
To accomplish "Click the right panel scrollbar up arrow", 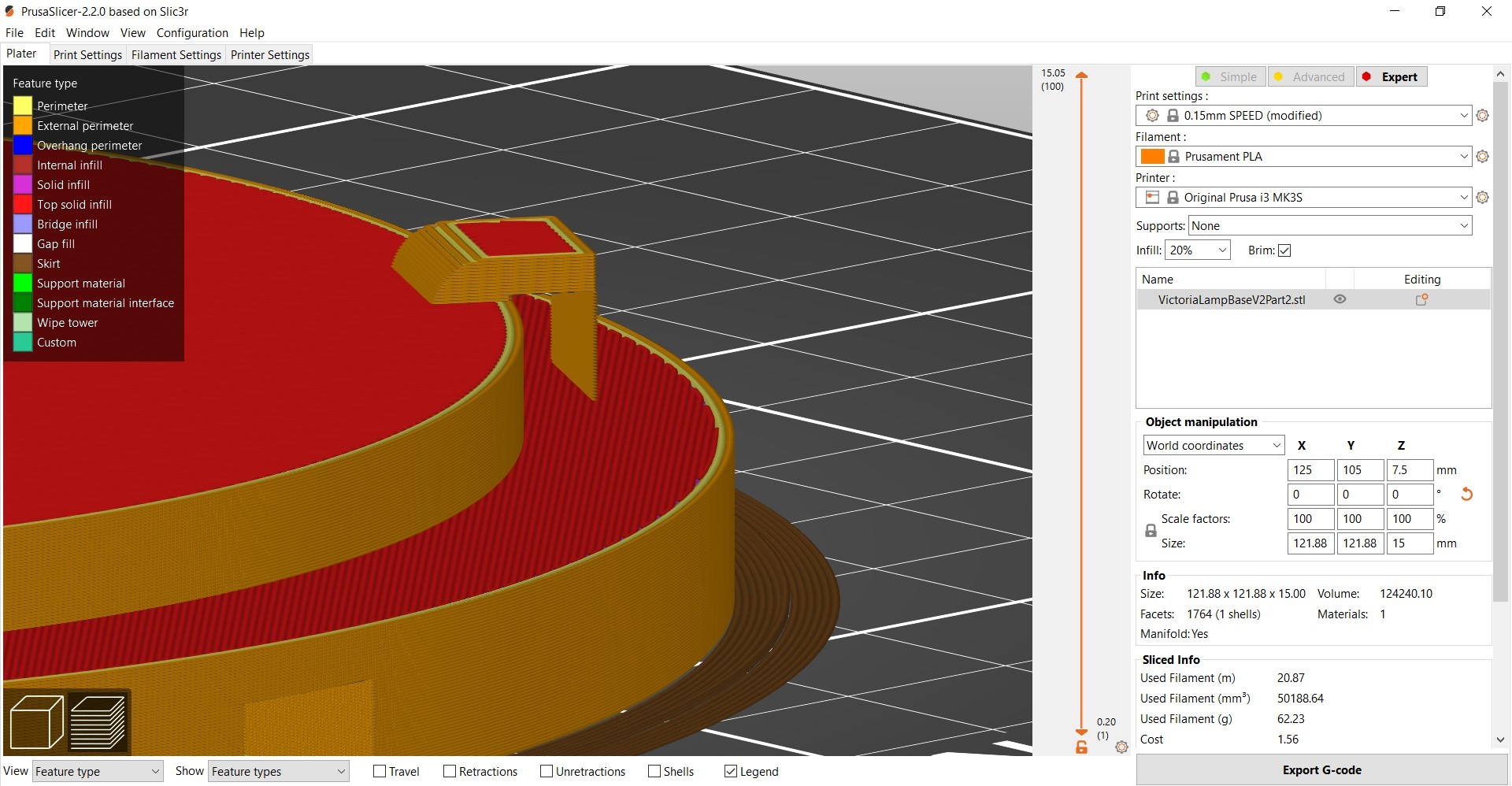I will [x=1500, y=74].
